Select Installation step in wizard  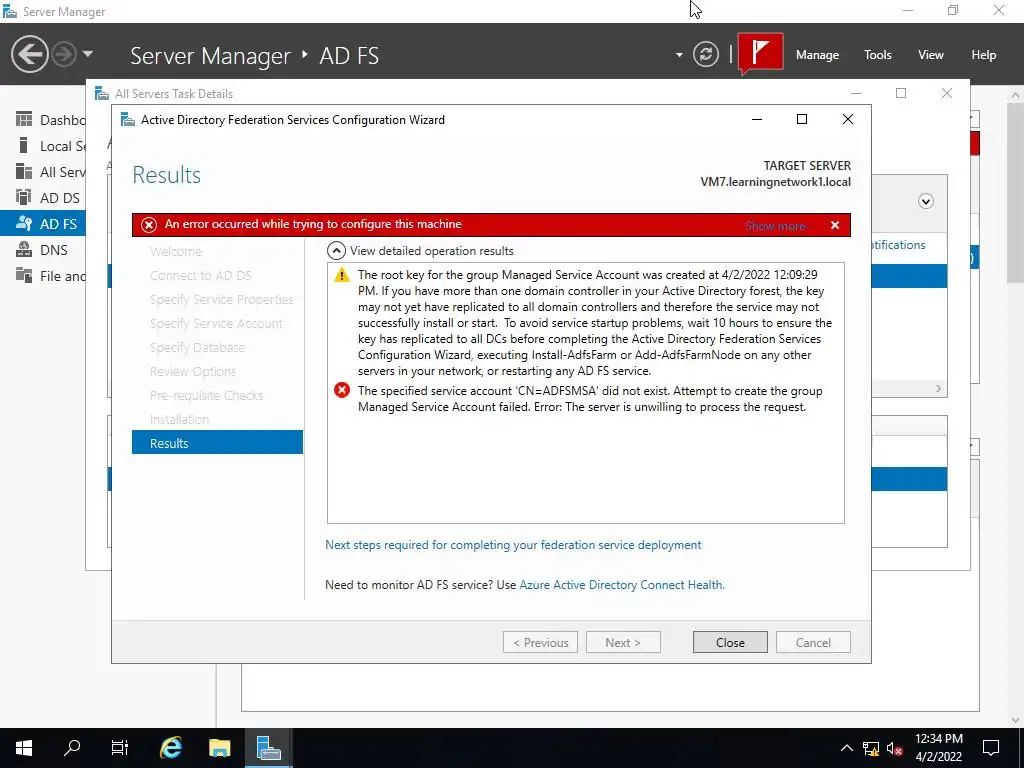[180, 419]
